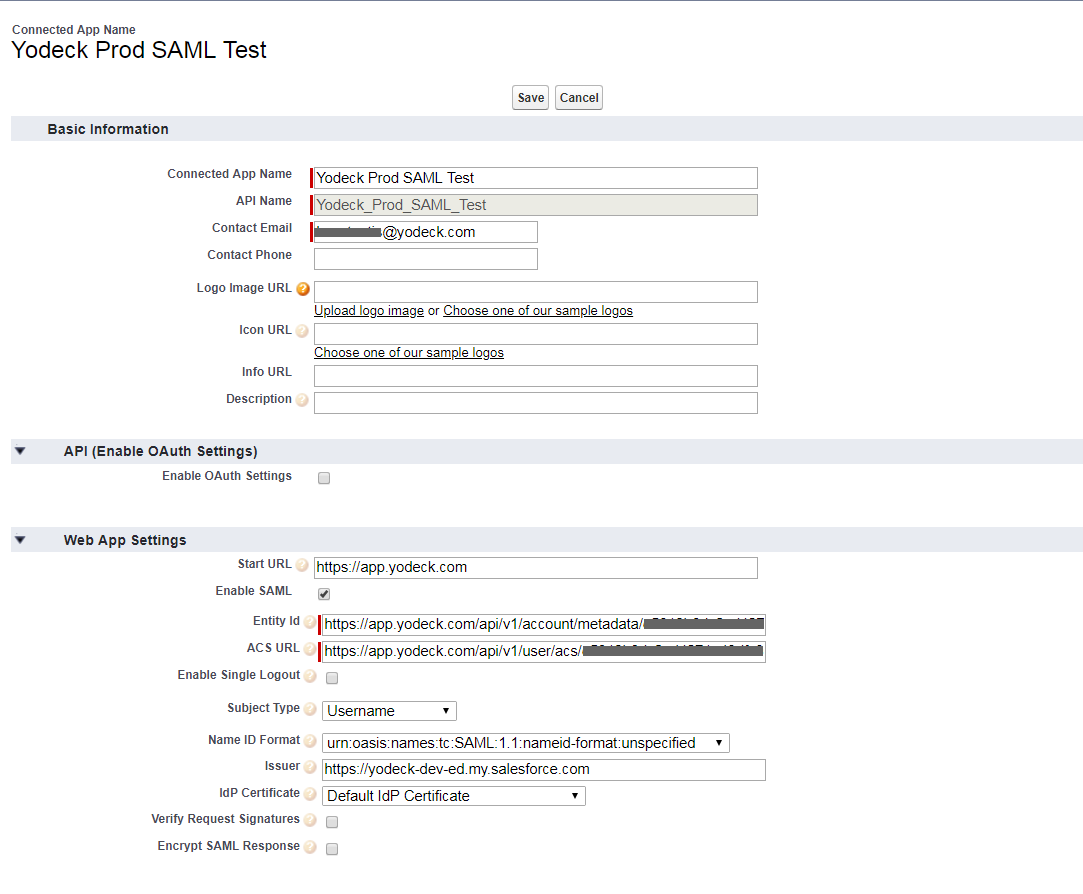
Task: Open the Name ID Format dropdown
Action: pyautogui.click(x=525, y=743)
